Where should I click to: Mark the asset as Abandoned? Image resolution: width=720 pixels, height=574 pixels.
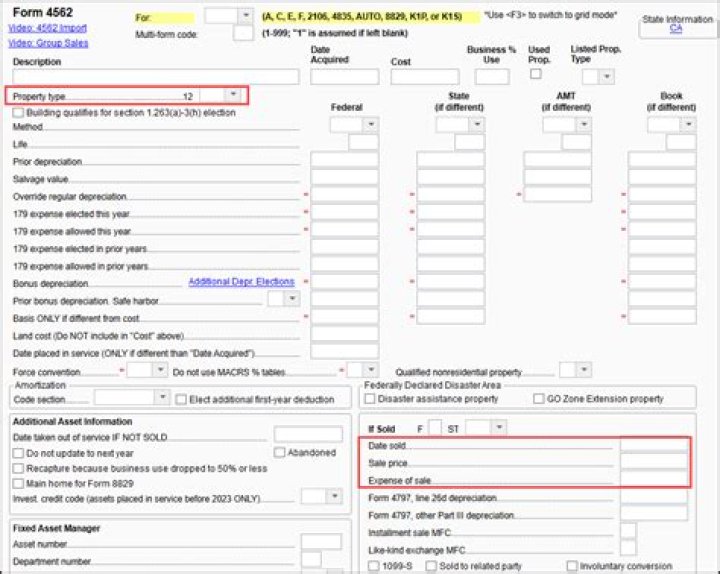(280, 453)
